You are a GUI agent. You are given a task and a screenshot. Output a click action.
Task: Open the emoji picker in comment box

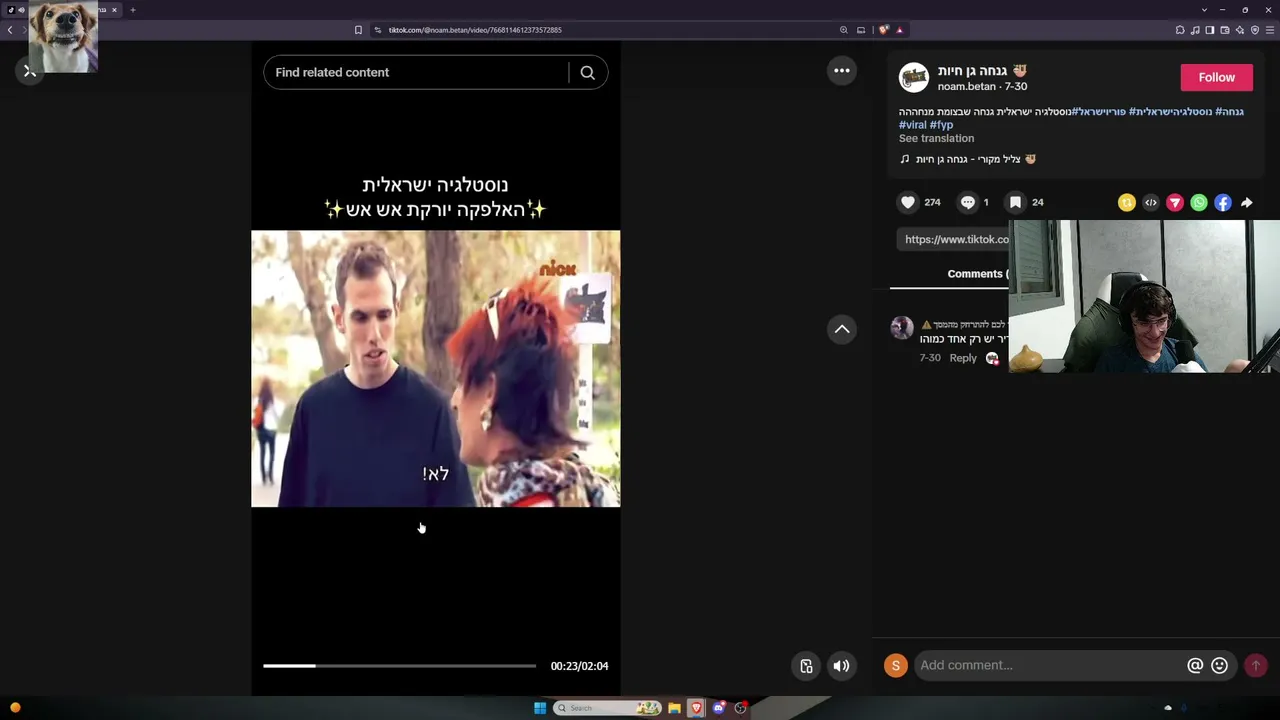[1219, 665]
